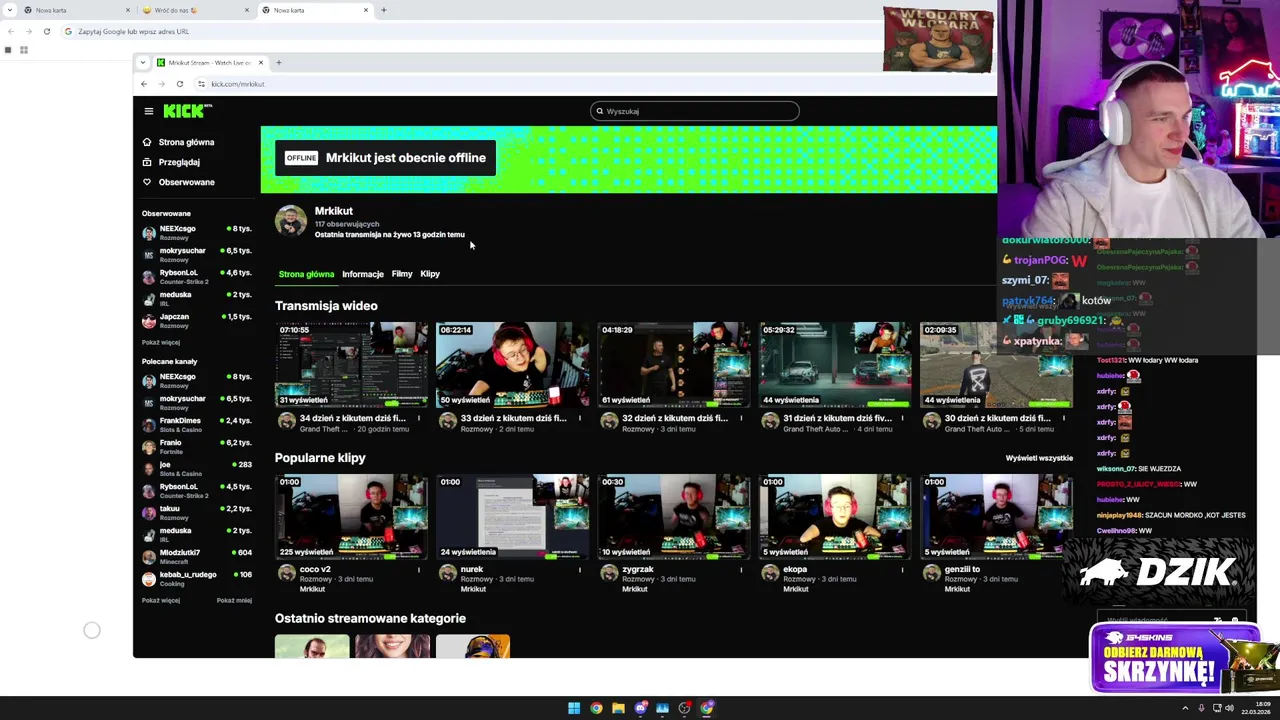The height and width of the screenshot is (720, 1280).
Task: Click the taskbar volume icon
Action: (x=1229, y=708)
